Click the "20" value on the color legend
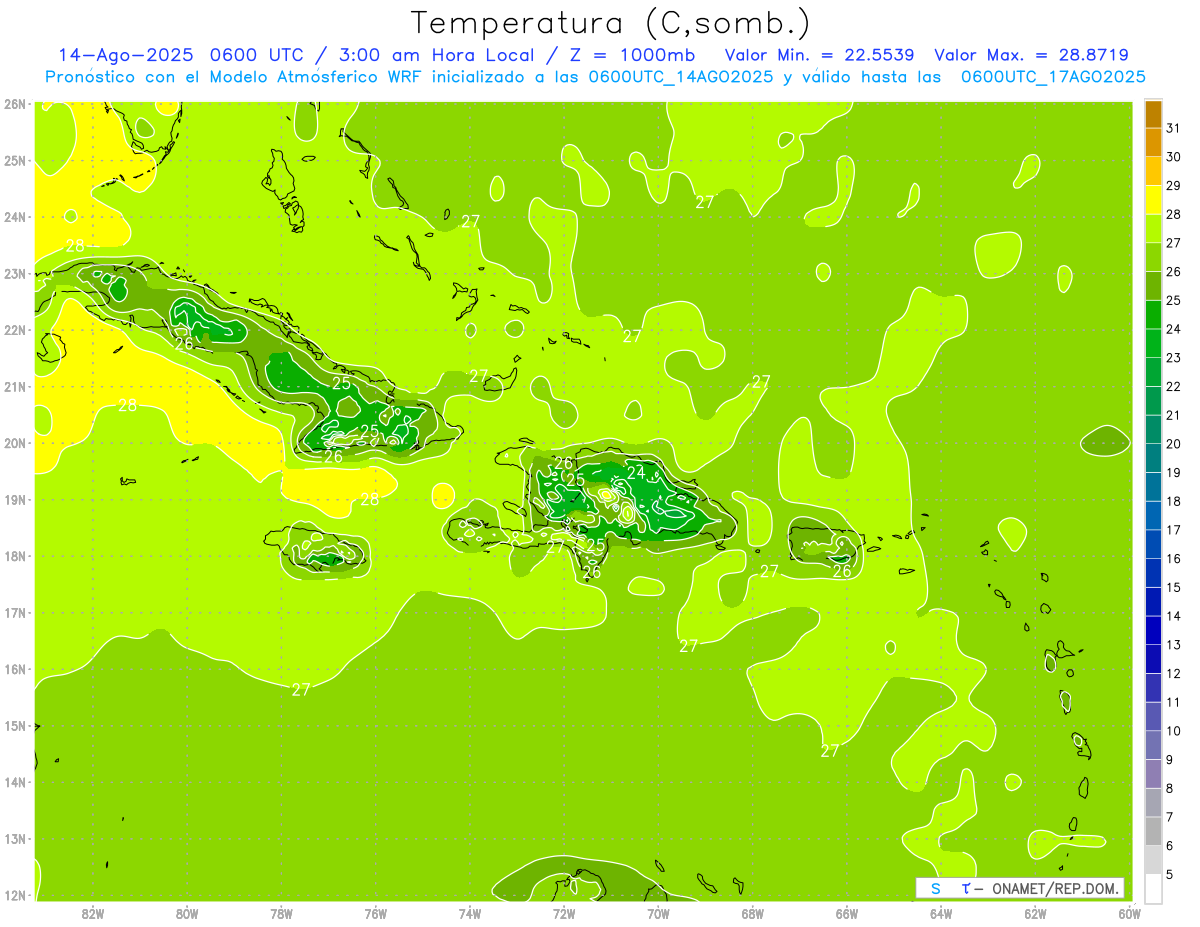Viewport: 1200px width, 927px height. click(x=1173, y=443)
